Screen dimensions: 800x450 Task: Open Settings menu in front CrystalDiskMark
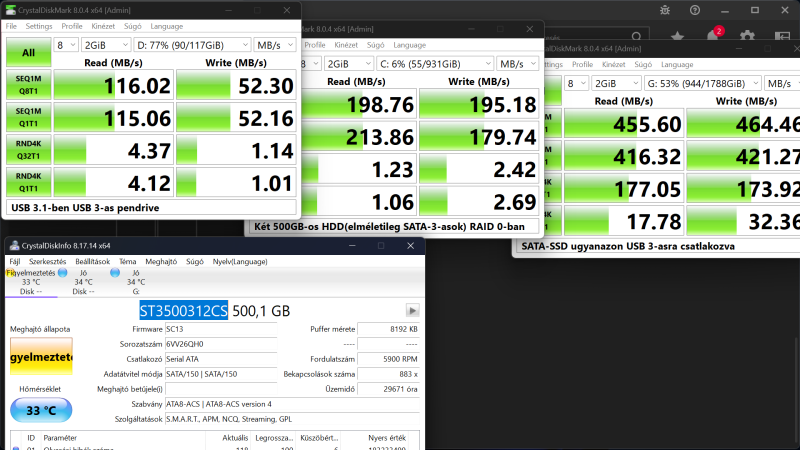coord(39,26)
